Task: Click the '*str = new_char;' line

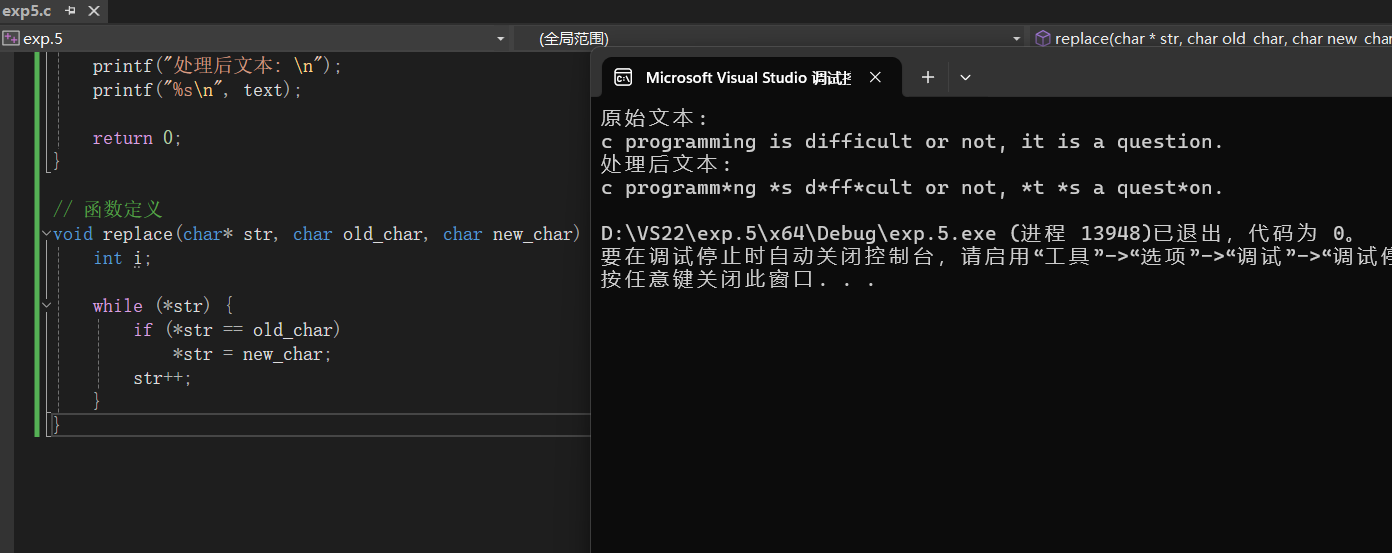Action: point(252,354)
